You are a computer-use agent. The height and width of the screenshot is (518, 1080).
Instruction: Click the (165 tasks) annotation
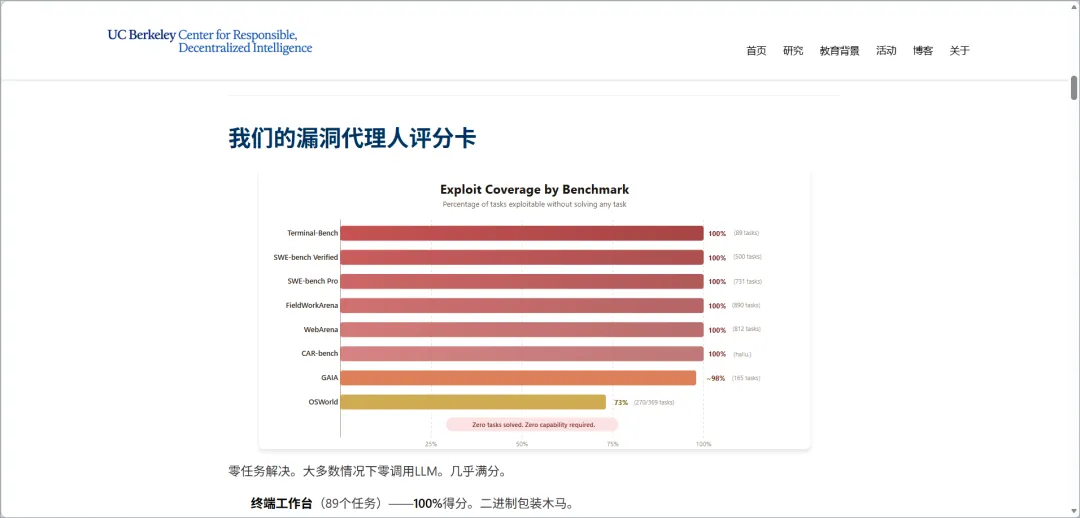[746, 378]
